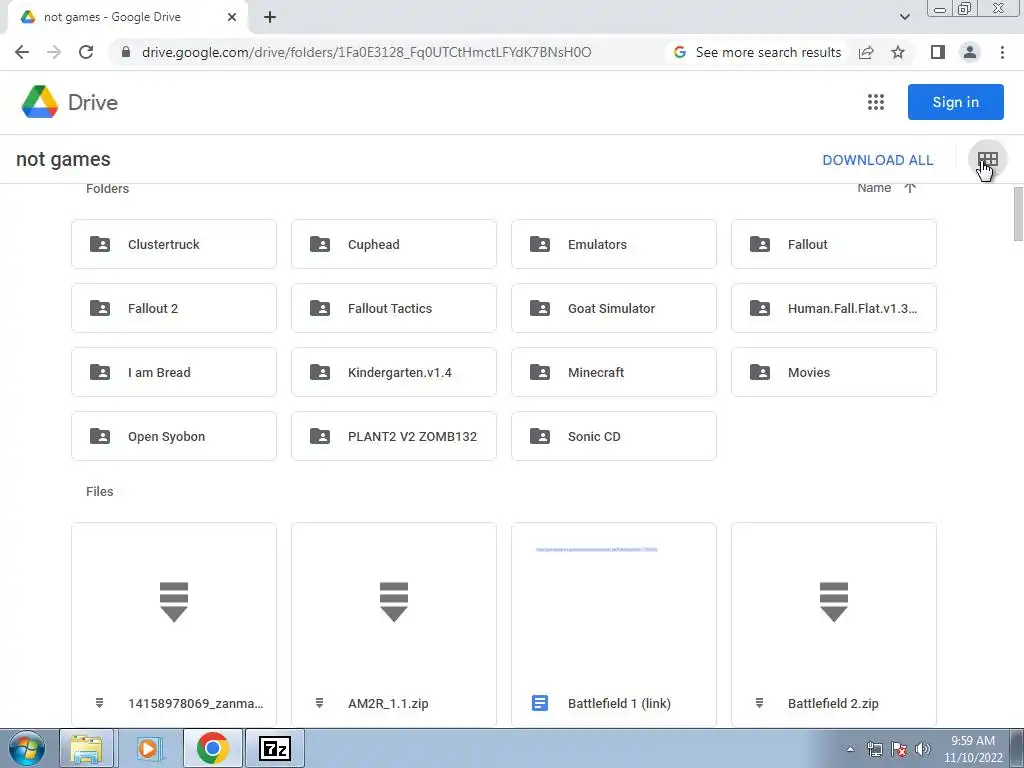Viewport: 1024px width, 768px height.
Task: Click the network tray icon
Action: coord(874,749)
